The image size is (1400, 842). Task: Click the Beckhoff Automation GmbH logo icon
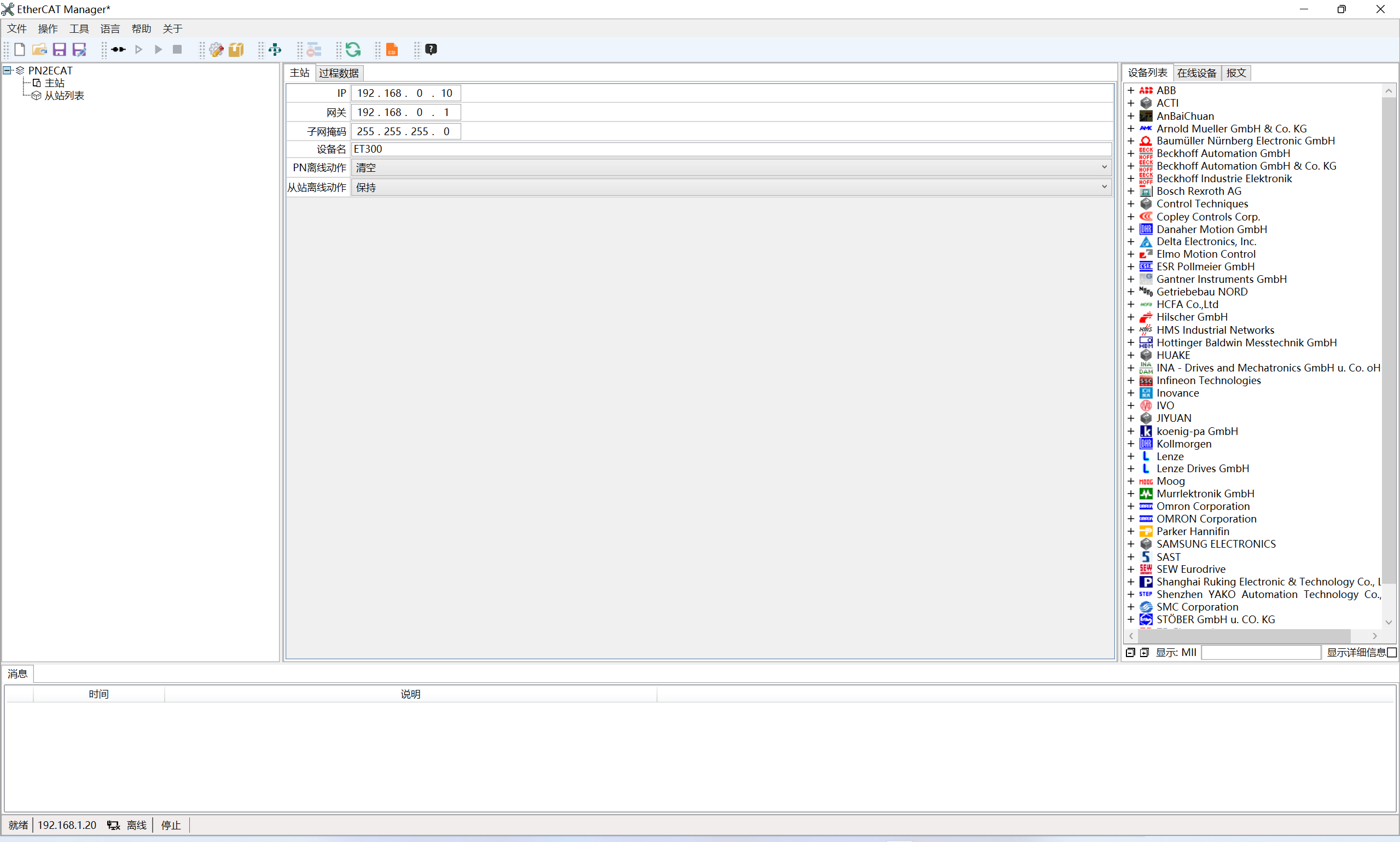tap(1146, 153)
